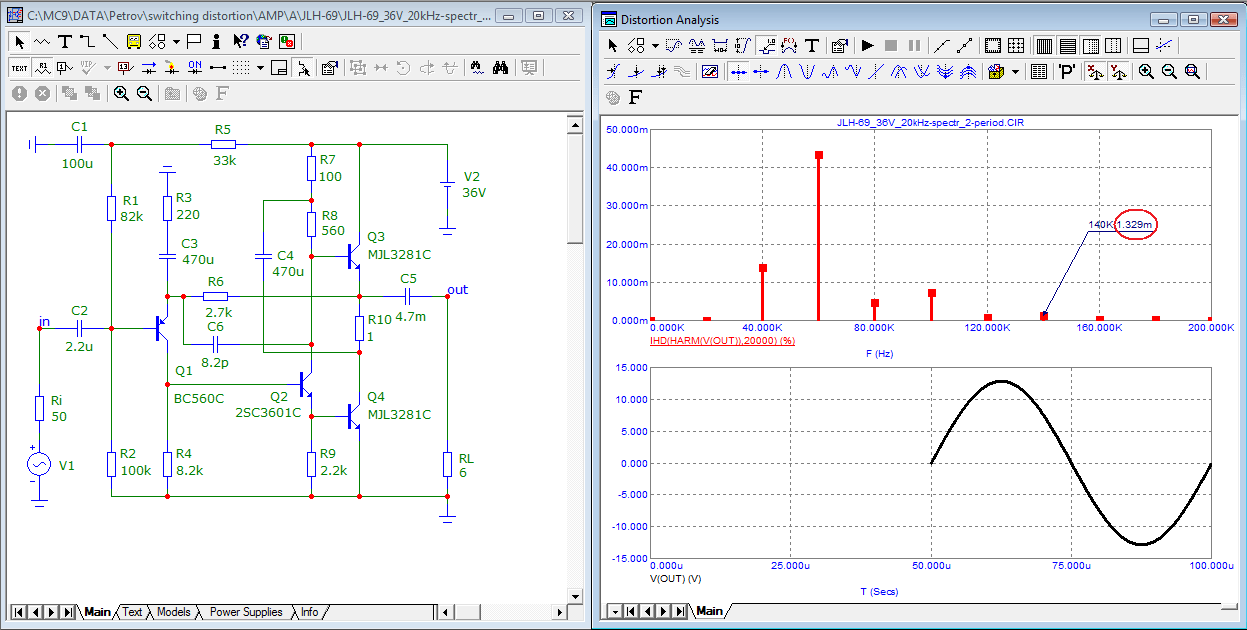Expand dropdown next to the VIP button
The height and width of the screenshot is (630, 1247).
pyautogui.click(x=107, y=68)
